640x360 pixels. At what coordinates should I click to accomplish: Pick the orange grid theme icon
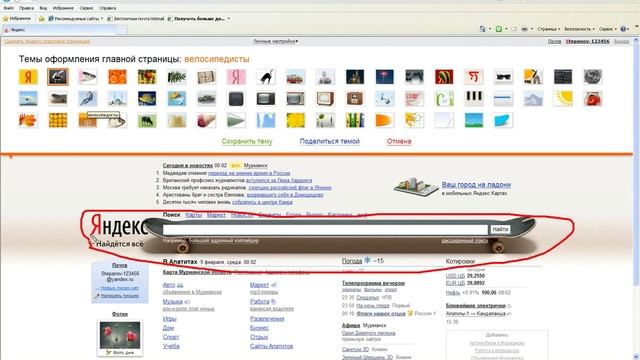58,120
